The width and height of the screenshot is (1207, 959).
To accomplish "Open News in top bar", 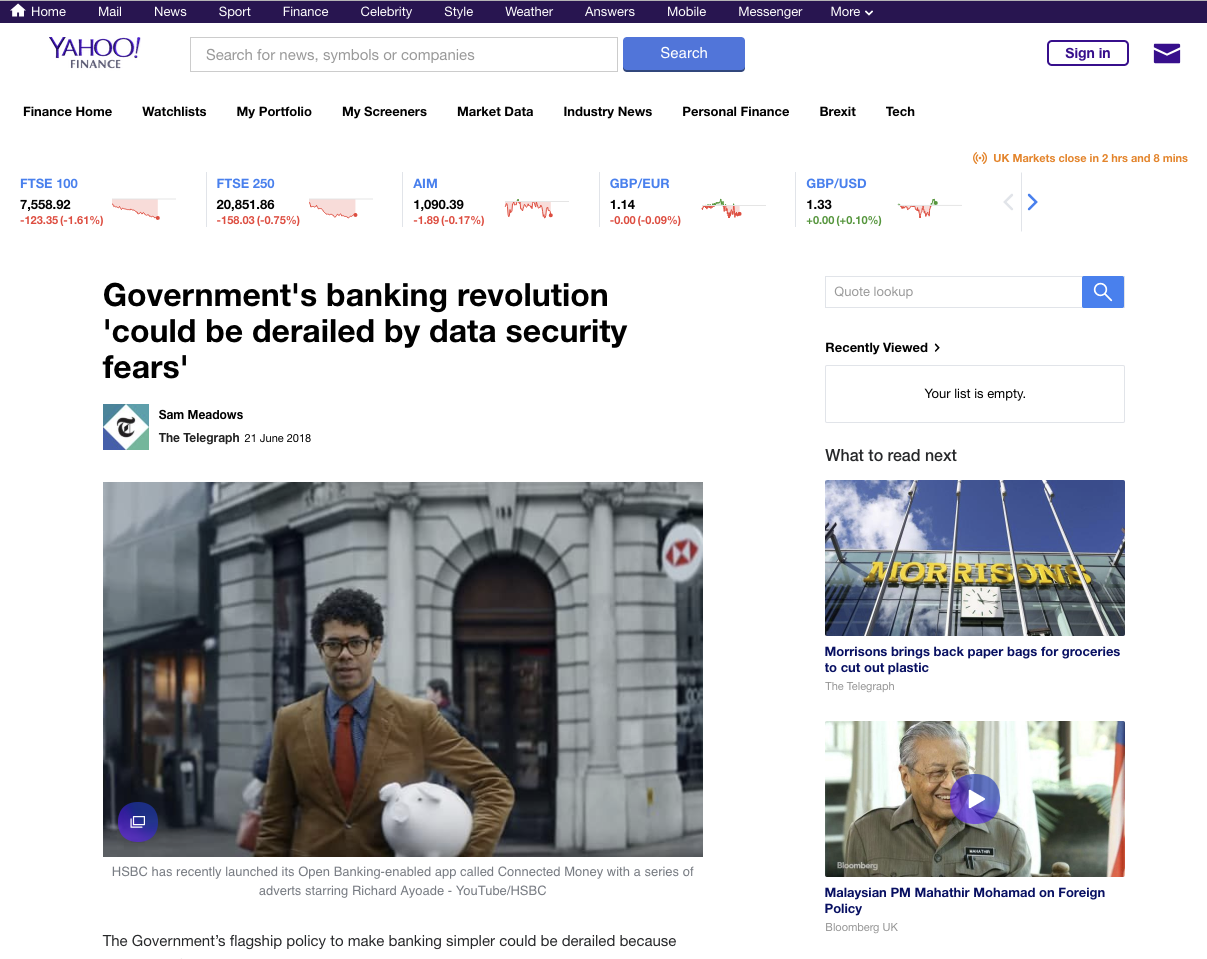I will (x=170, y=12).
